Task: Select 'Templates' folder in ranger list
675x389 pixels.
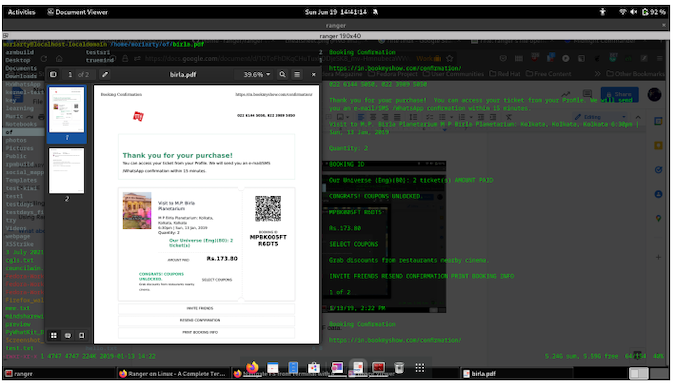Action: [x=21, y=180]
